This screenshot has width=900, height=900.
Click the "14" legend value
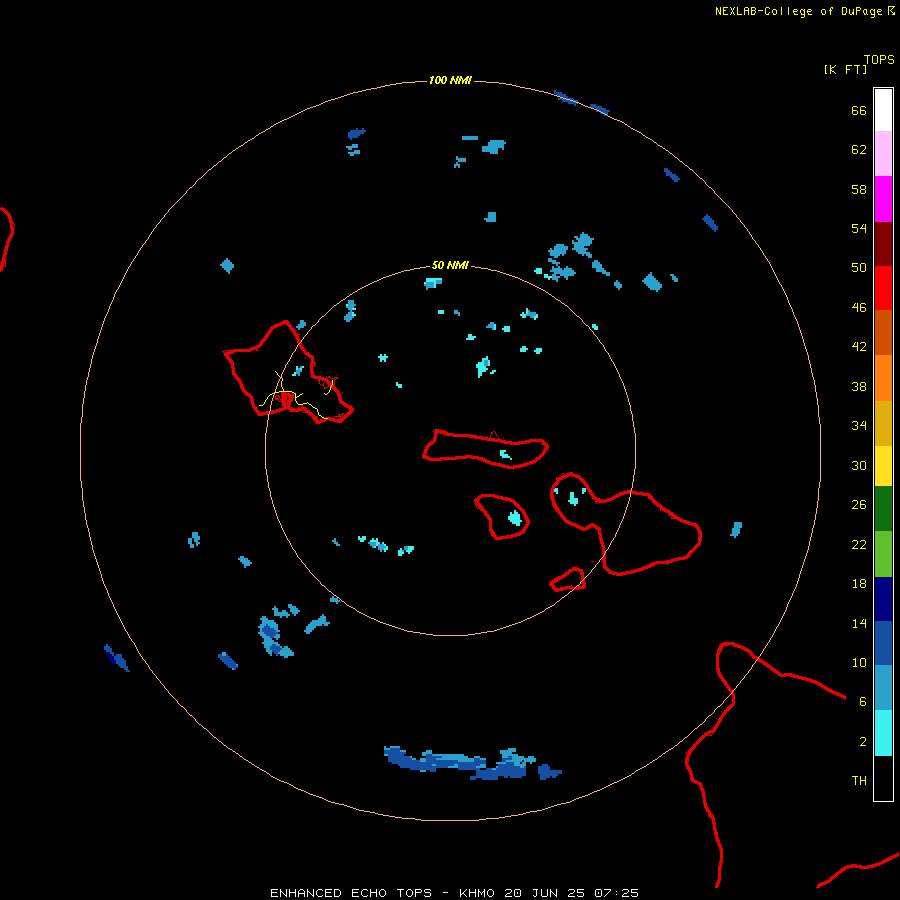[x=859, y=623]
